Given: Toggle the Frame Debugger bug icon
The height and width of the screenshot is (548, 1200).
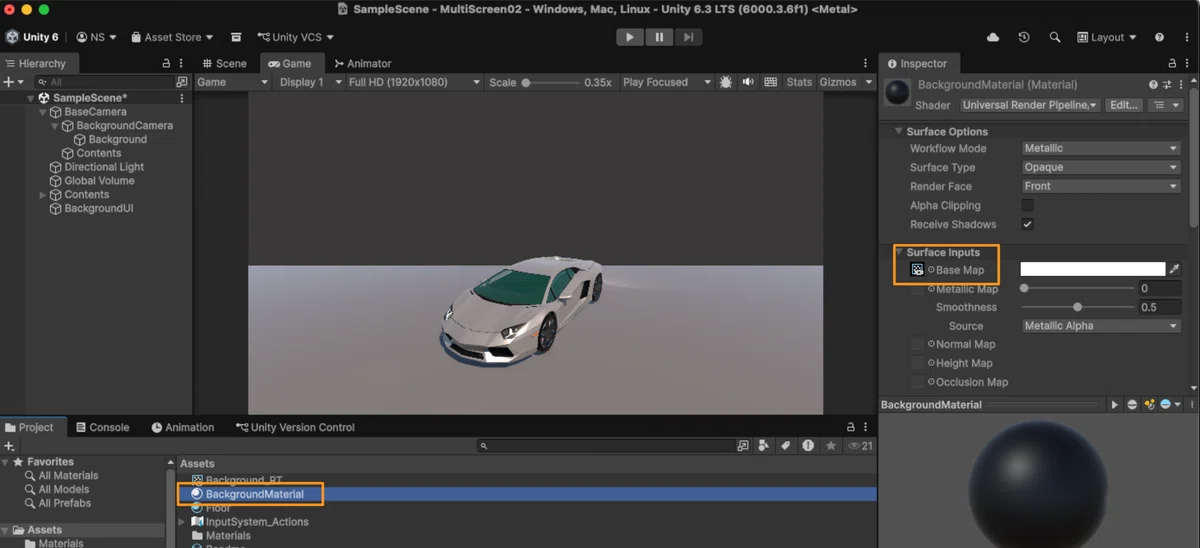Looking at the screenshot, I should [726, 82].
